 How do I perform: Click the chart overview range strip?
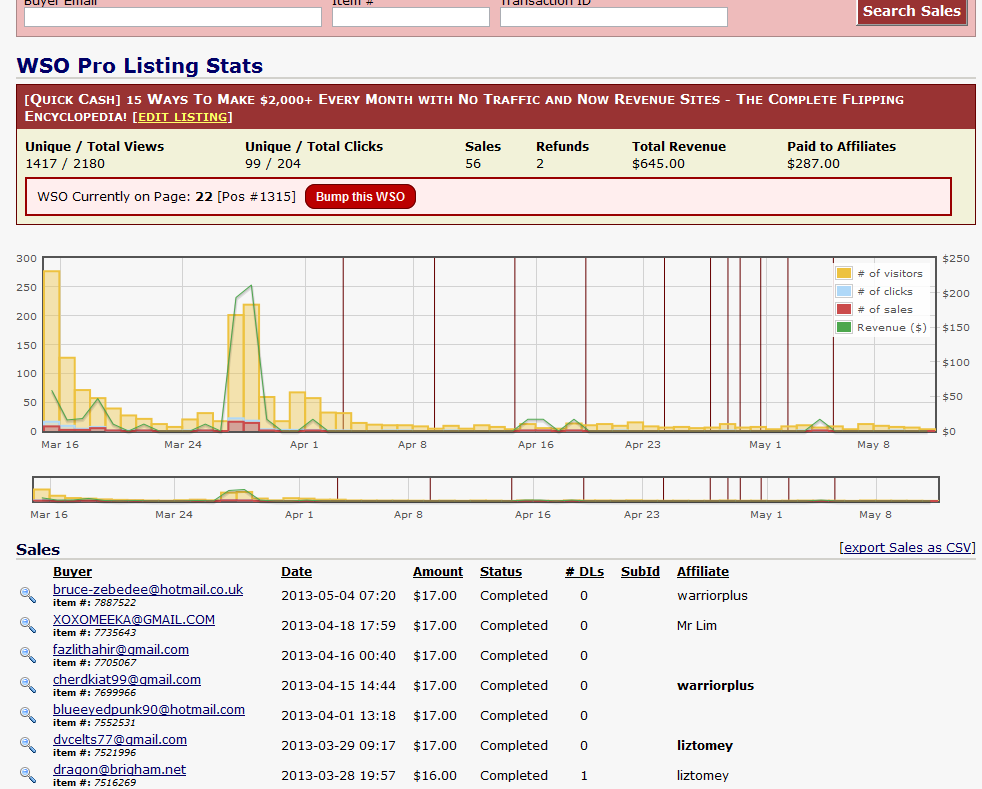[486, 489]
